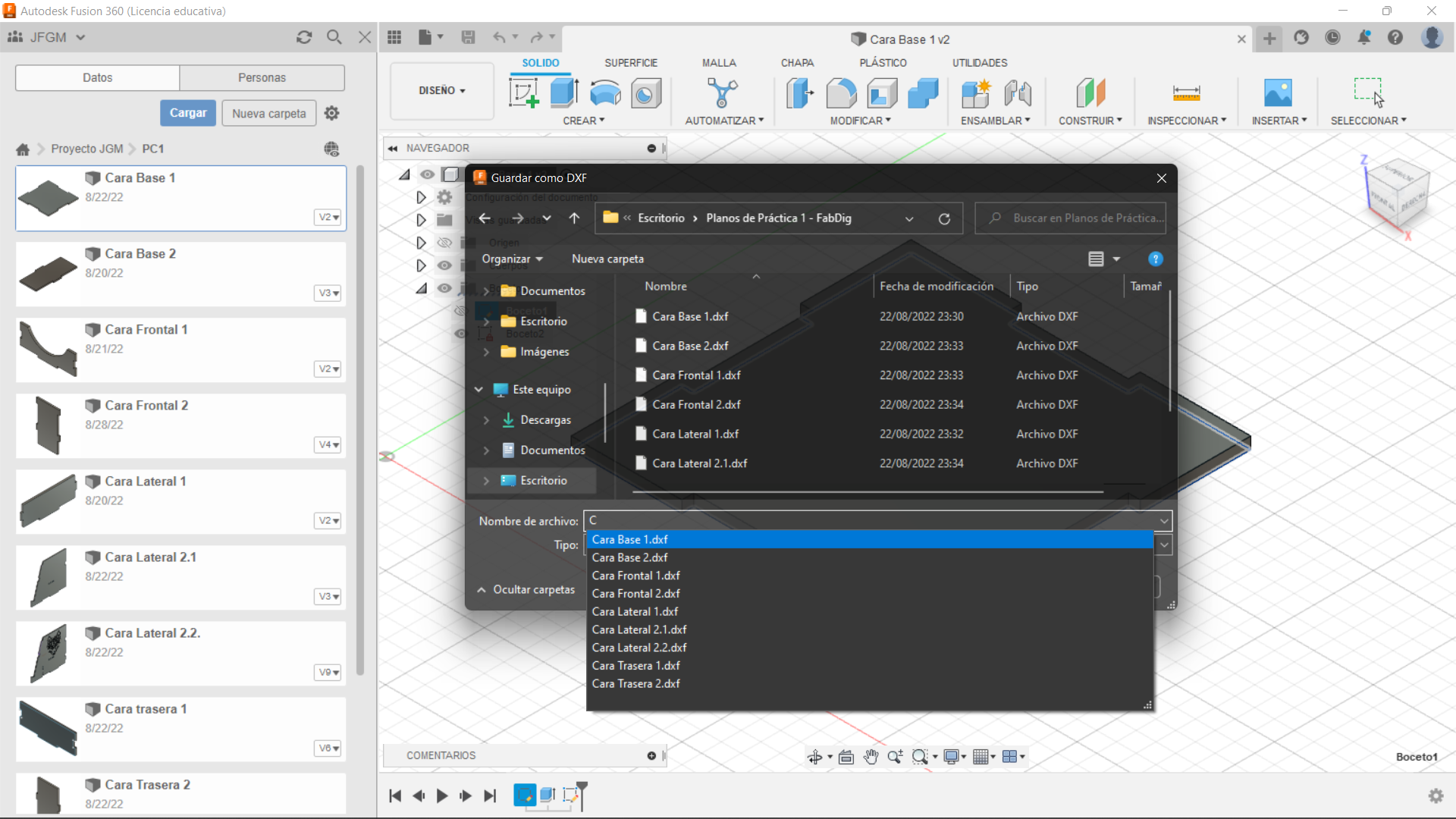This screenshot has width=1456, height=819.
Task: Toggle visibility eye of the browser root
Action: point(428,174)
